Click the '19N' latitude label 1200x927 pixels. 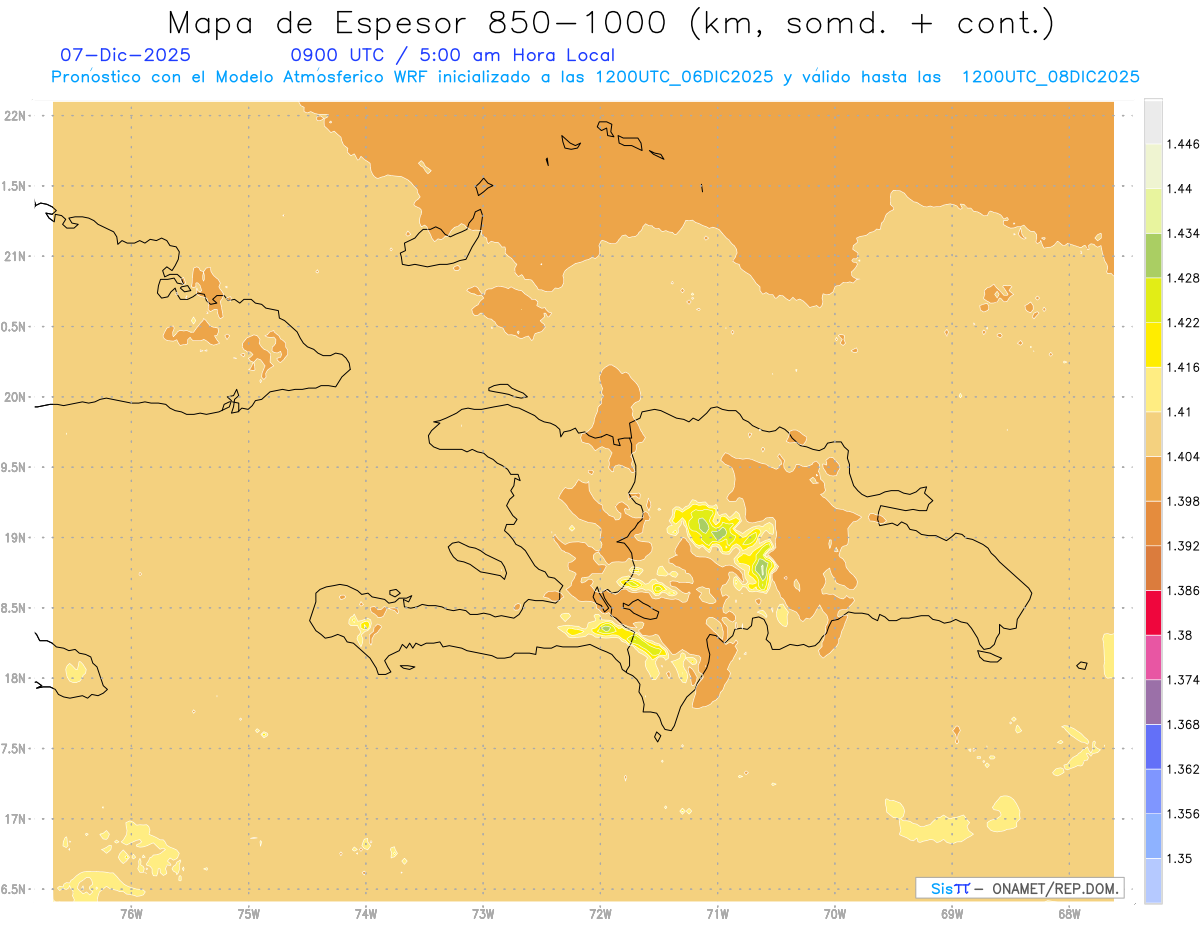coord(15,537)
